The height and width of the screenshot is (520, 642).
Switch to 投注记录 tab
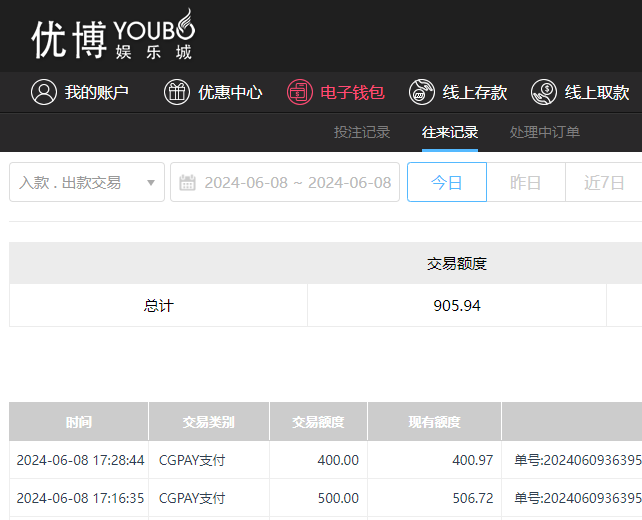(362, 132)
